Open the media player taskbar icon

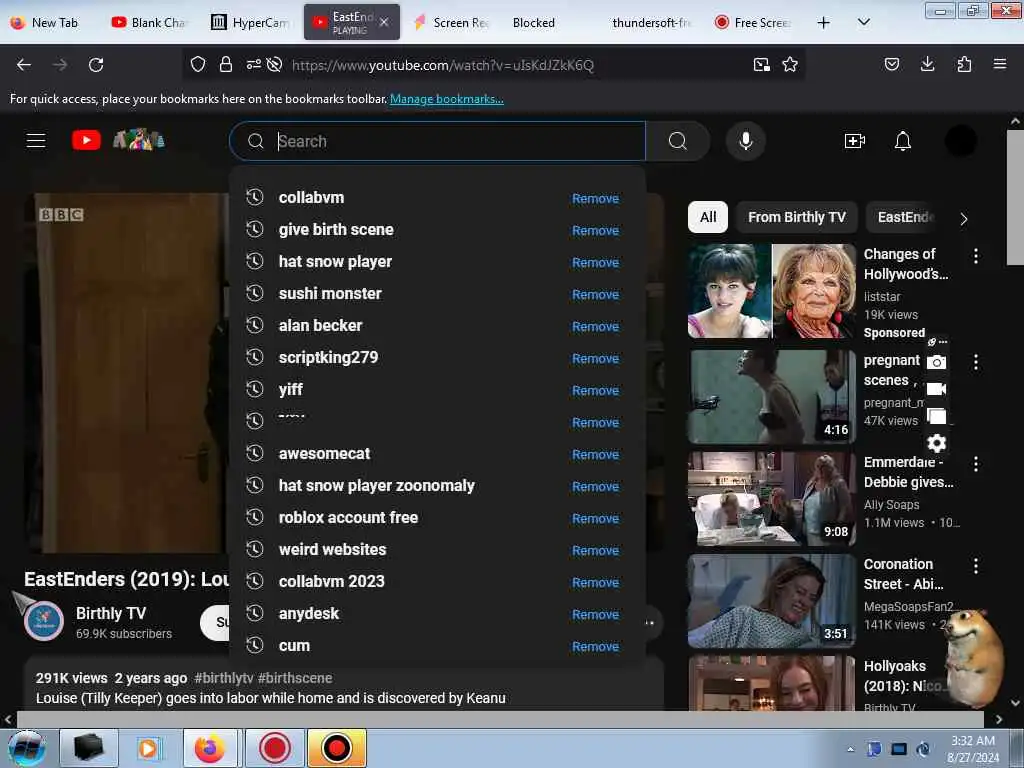pos(149,748)
